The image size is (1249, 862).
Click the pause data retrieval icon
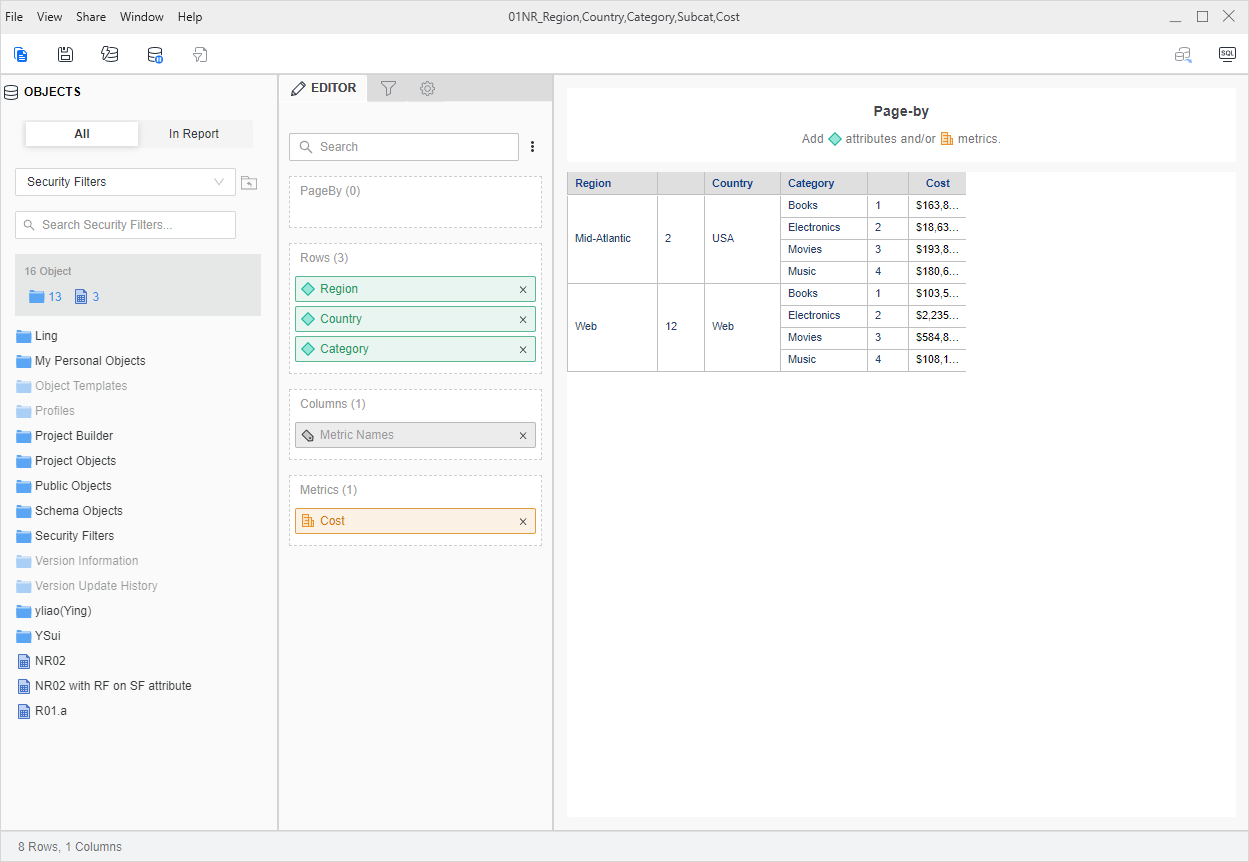pyautogui.click(x=155, y=55)
